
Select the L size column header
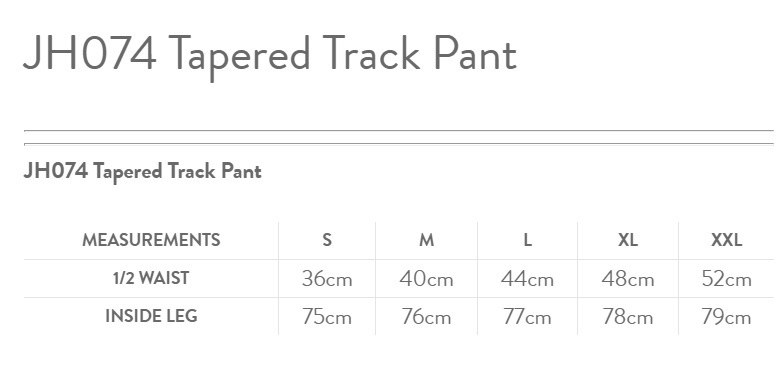[x=527, y=240]
